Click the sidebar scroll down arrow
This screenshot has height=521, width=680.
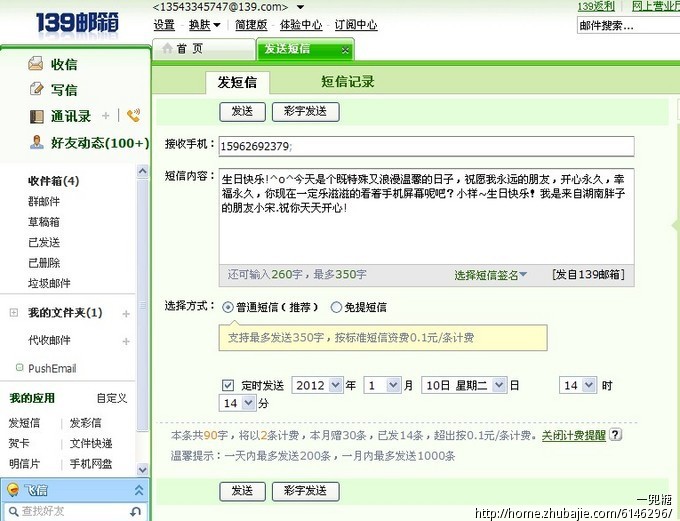click(142, 469)
